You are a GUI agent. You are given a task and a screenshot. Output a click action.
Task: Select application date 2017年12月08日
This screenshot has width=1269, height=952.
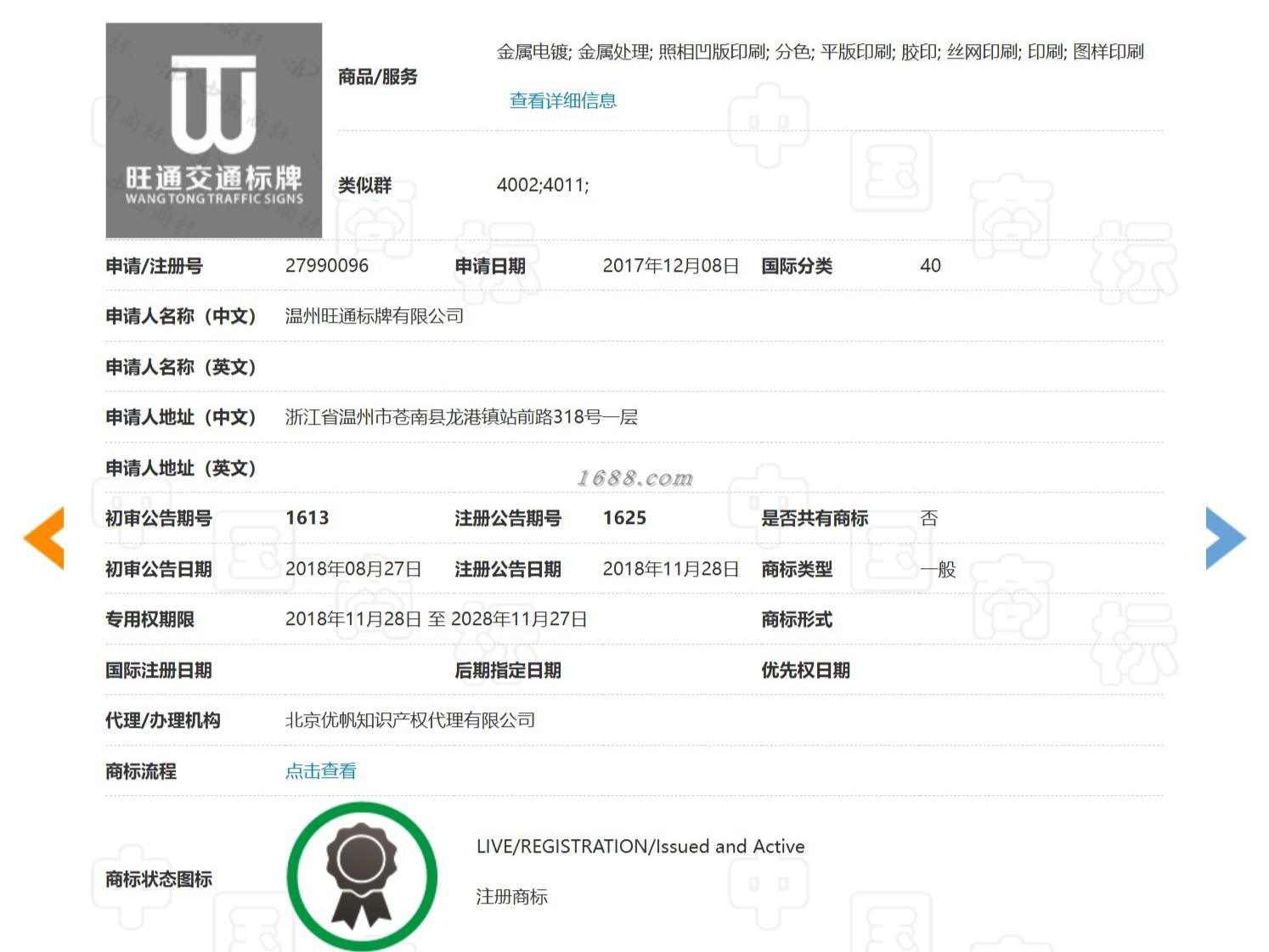pyautogui.click(x=671, y=266)
